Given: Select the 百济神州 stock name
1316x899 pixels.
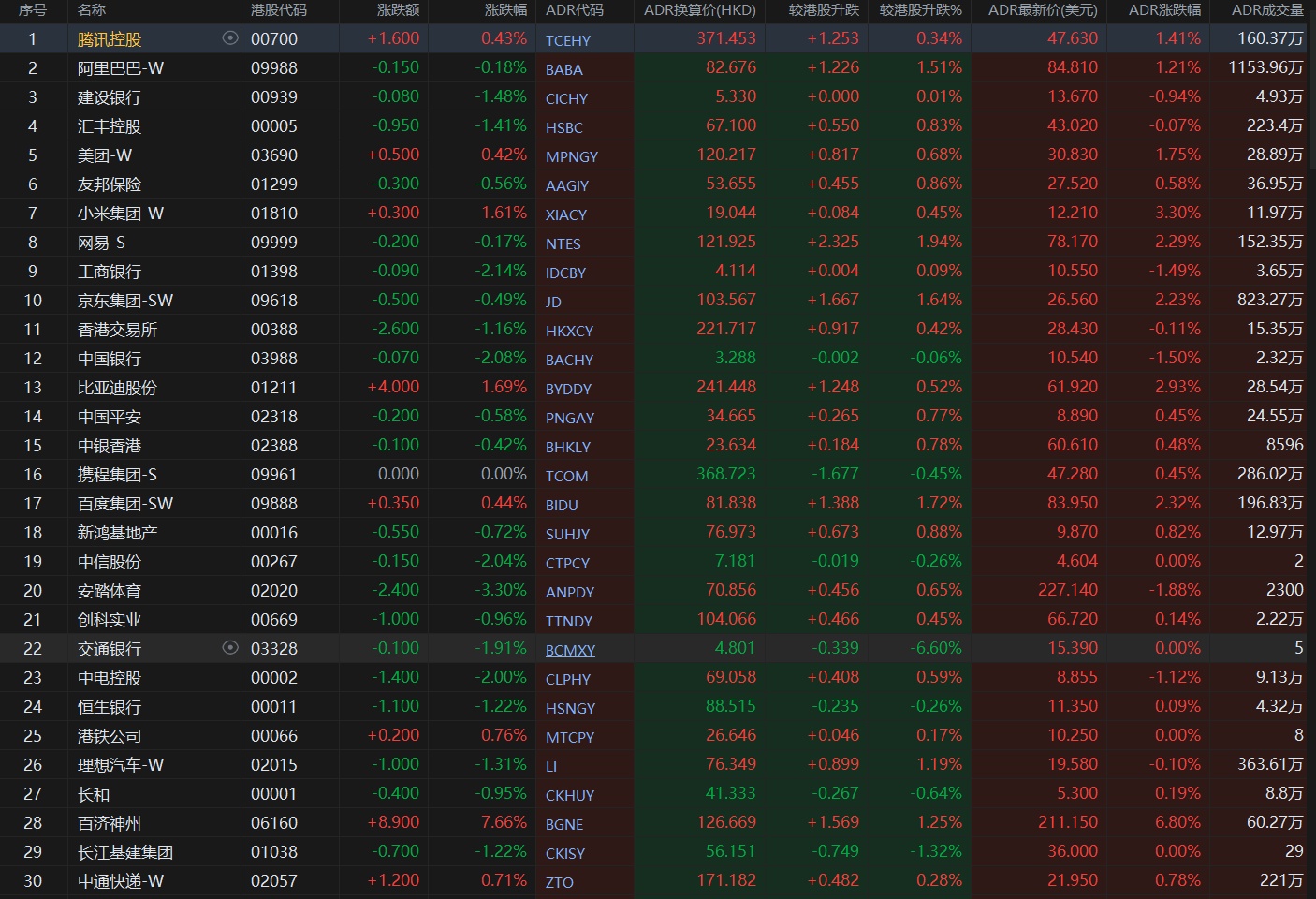Looking at the screenshot, I should 110,823.
